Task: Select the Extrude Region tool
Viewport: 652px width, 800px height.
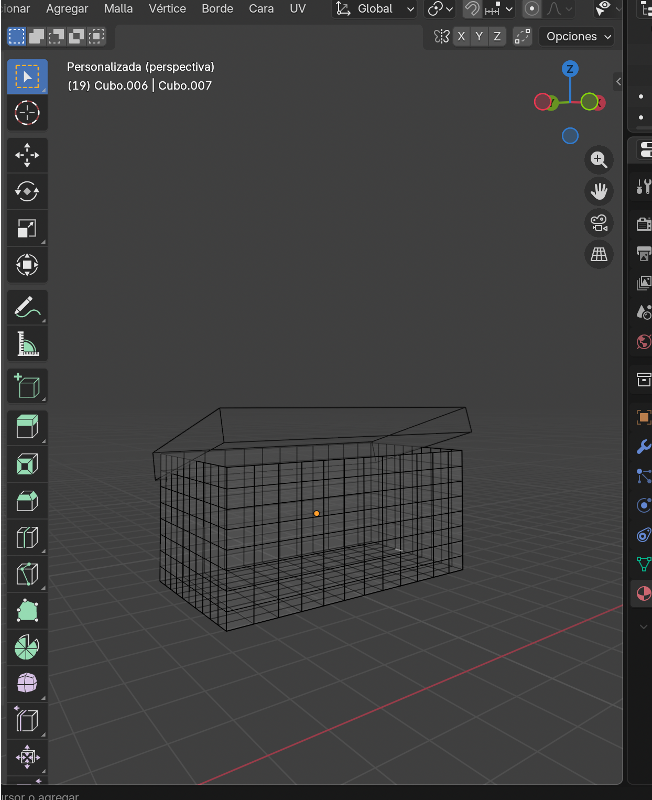Action: (27, 427)
